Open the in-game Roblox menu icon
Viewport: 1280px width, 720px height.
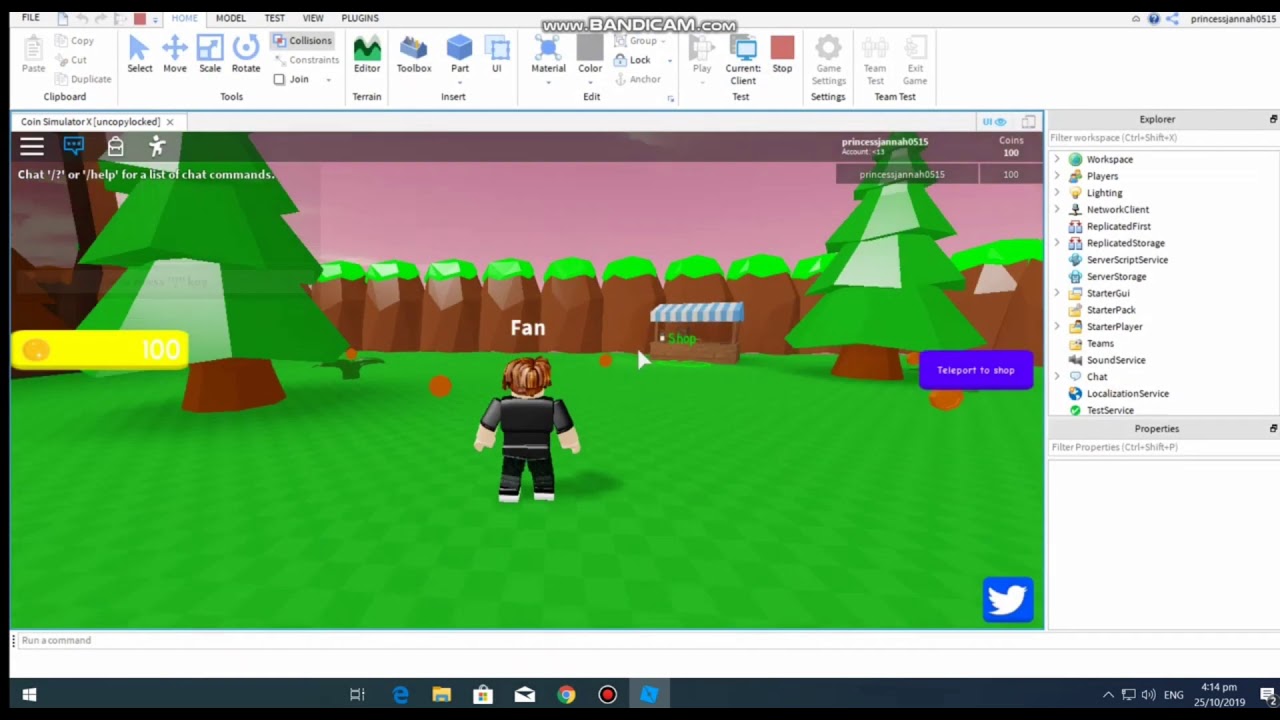coord(32,147)
